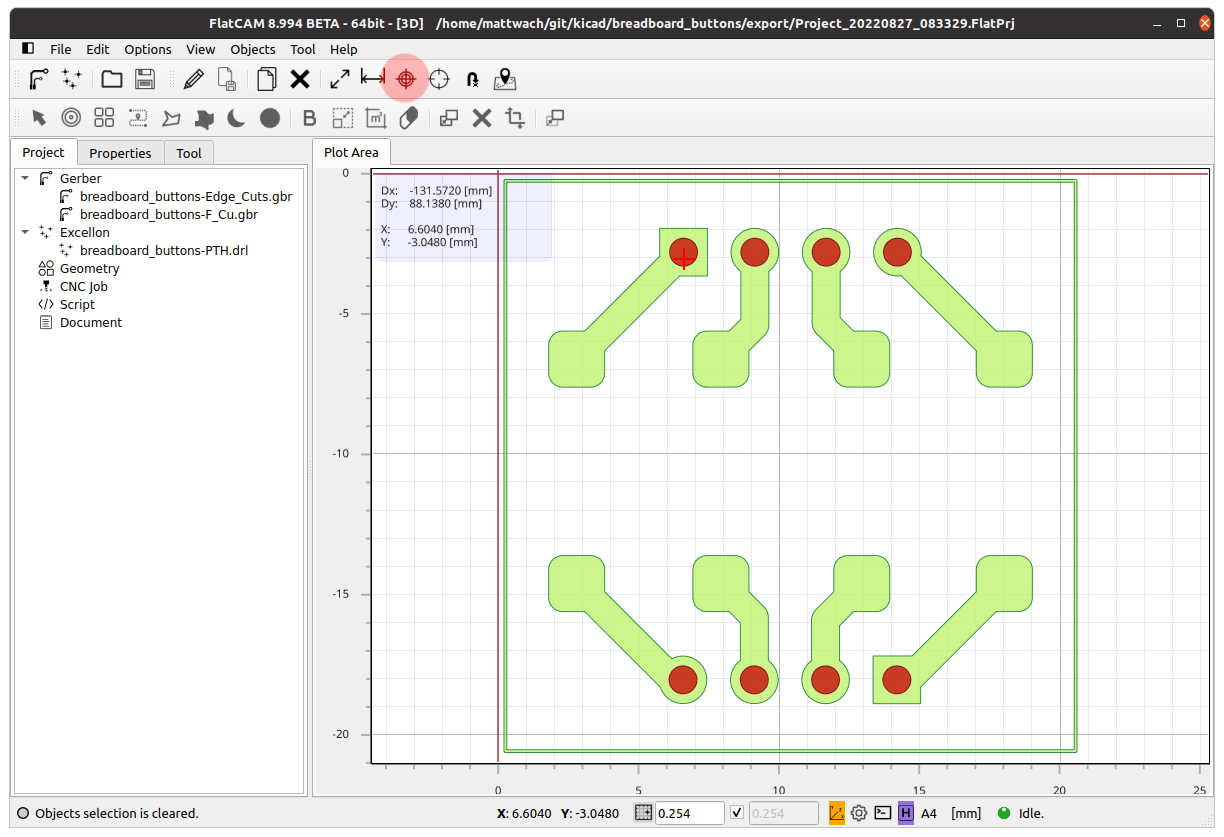The height and width of the screenshot is (837, 1224).
Task: Collapse the Excellon tree group
Action: pos(25,232)
